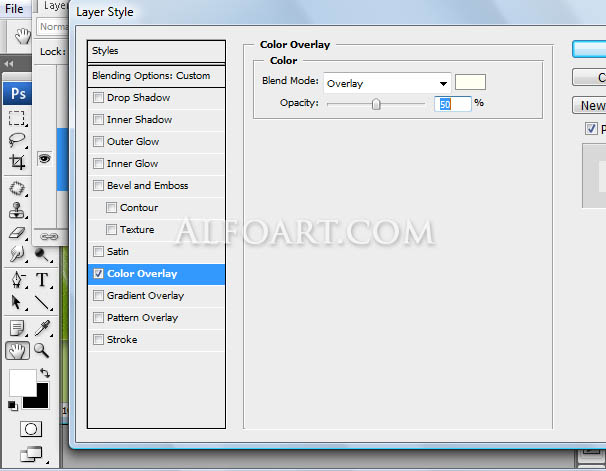
Task: Enable the Texture checkbox
Action: click(x=111, y=230)
